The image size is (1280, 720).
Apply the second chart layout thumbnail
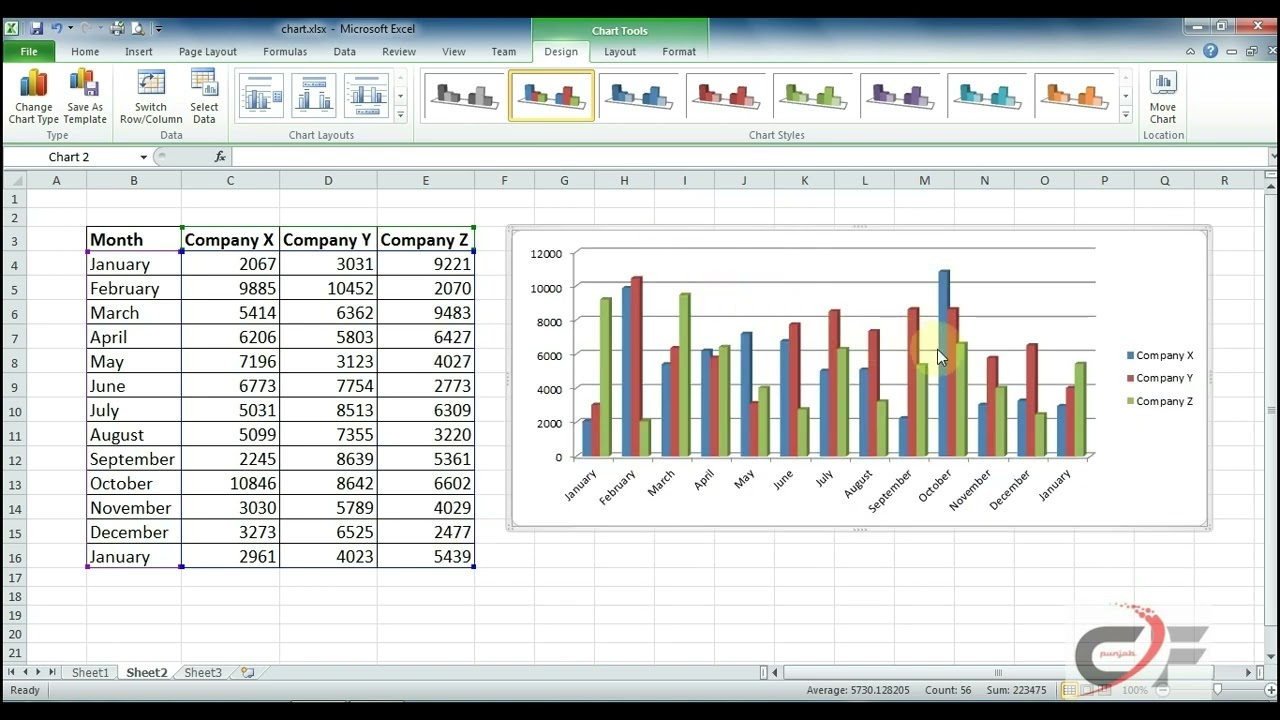(313, 96)
